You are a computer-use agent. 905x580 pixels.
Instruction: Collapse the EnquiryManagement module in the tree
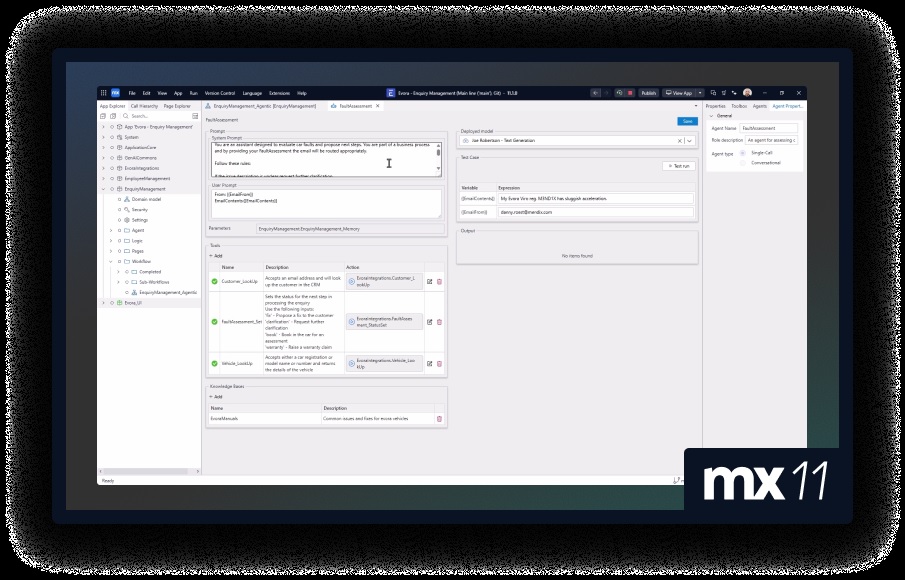103,188
